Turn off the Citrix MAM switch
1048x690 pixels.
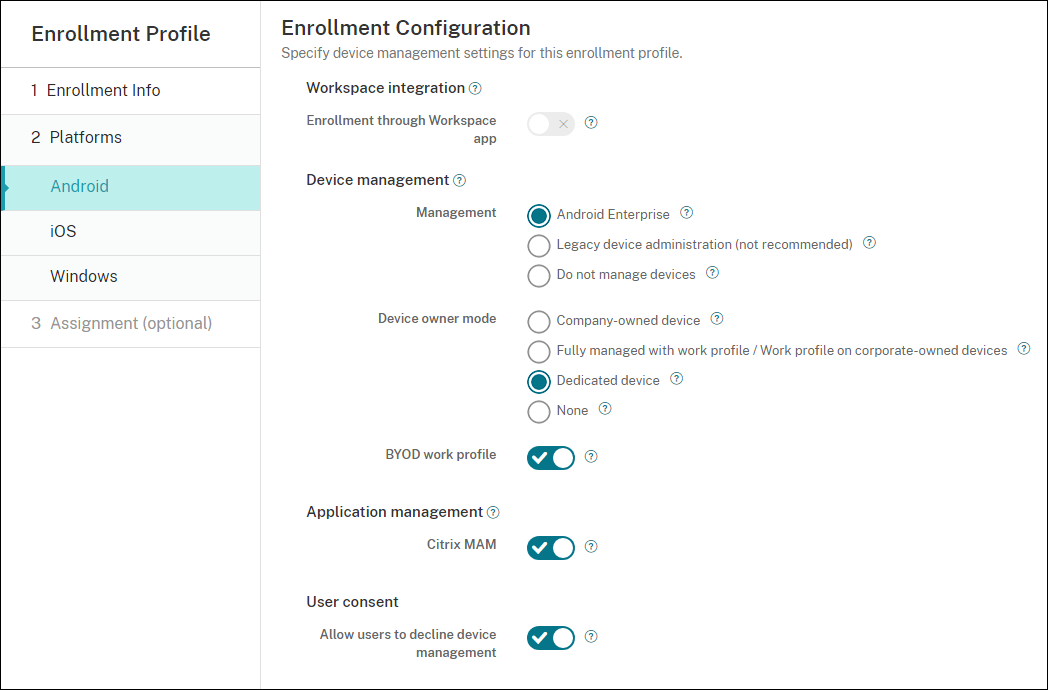pyautogui.click(x=551, y=548)
